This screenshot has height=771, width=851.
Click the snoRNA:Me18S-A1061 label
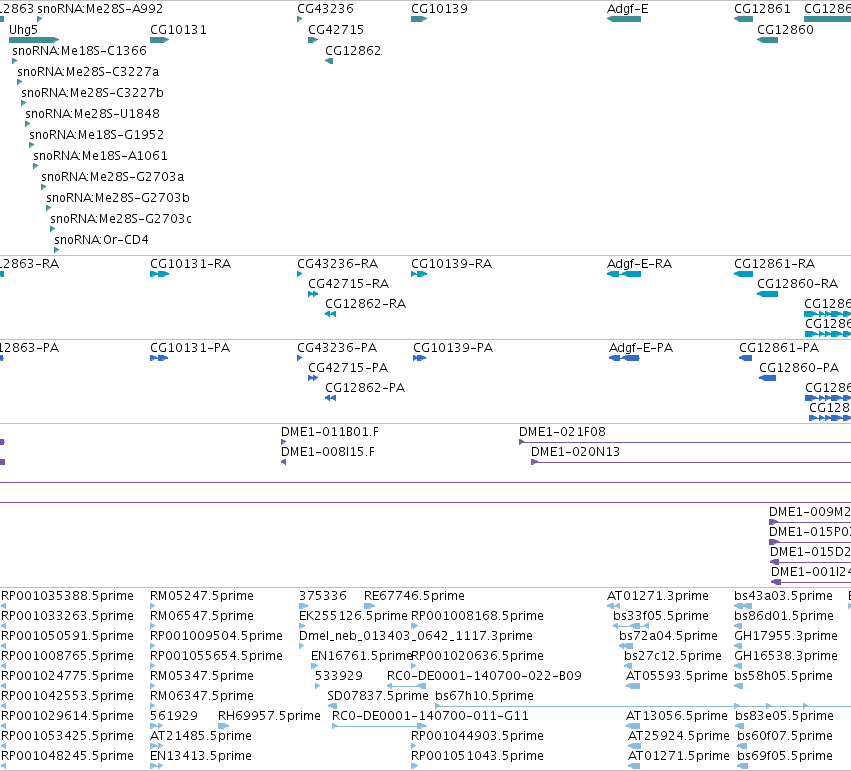coord(100,156)
